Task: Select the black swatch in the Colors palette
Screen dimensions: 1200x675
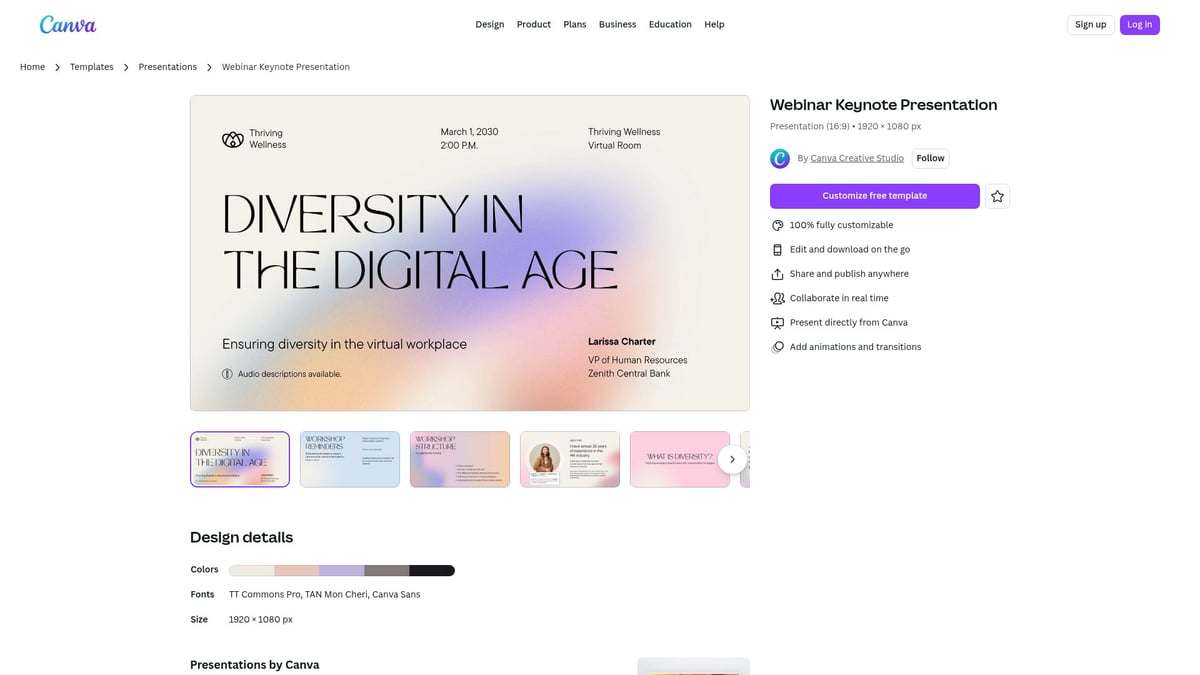Action: pos(432,569)
